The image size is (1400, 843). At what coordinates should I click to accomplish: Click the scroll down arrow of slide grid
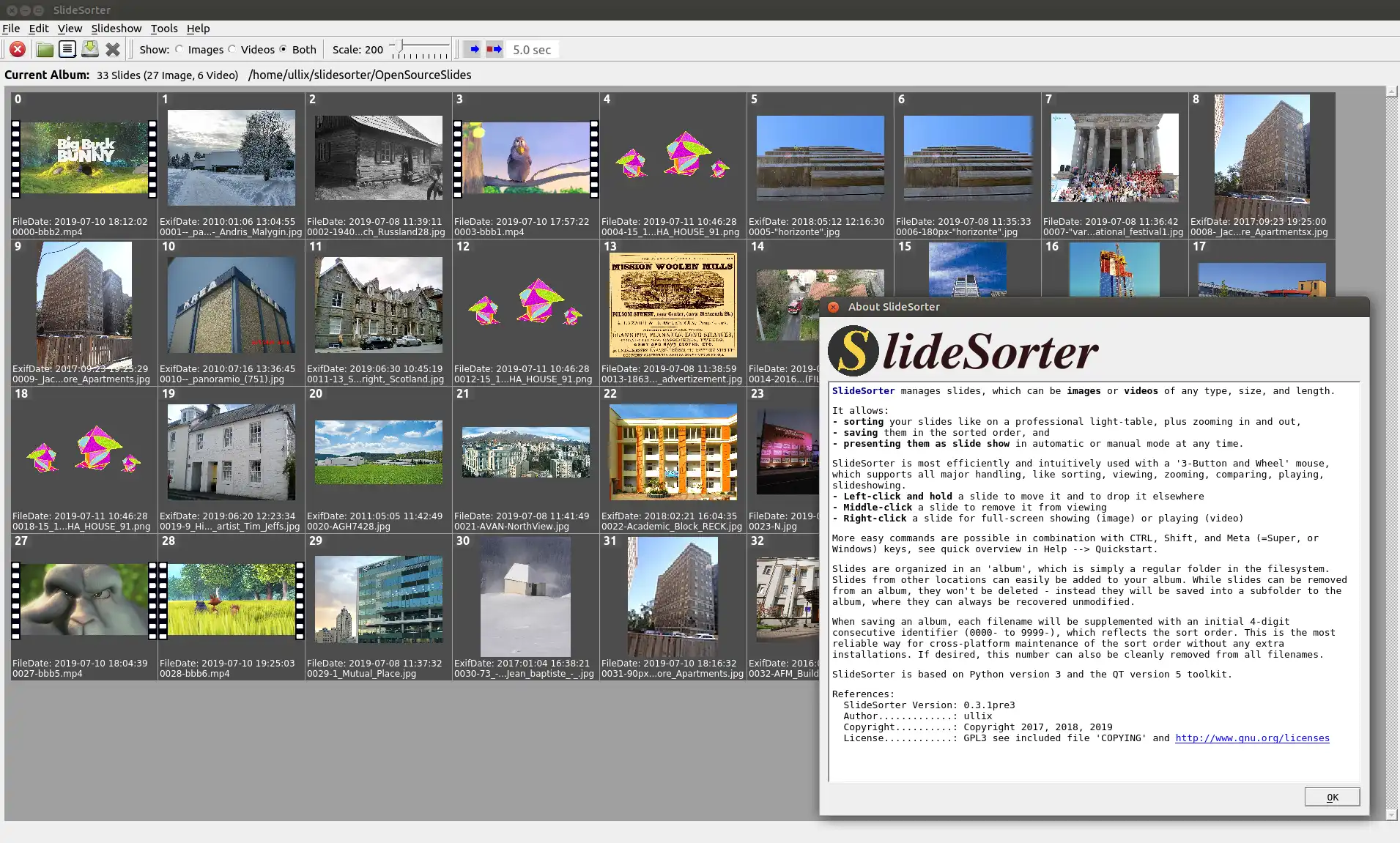click(1391, 814)
